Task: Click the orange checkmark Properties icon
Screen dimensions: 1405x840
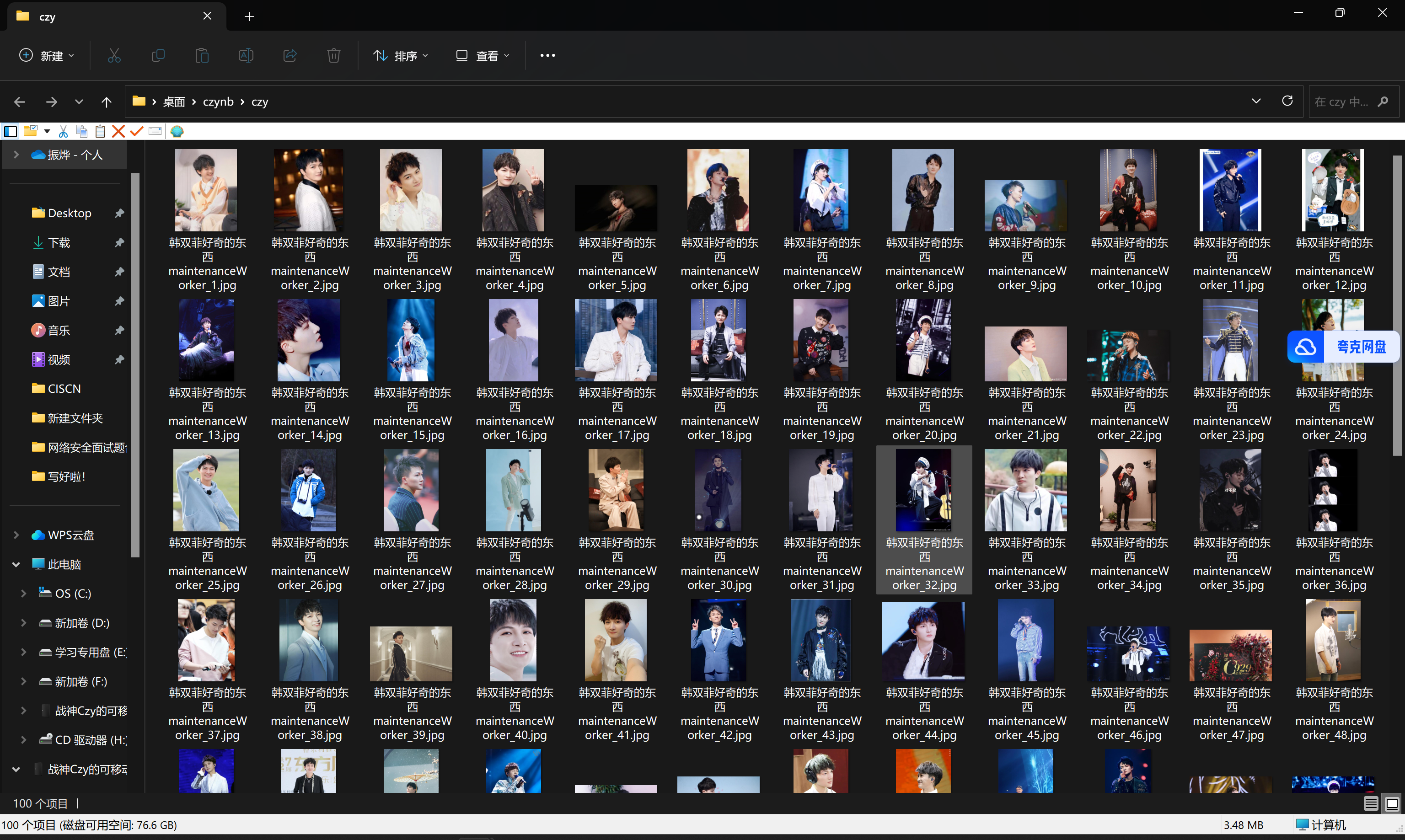Action: coord(136,131)
